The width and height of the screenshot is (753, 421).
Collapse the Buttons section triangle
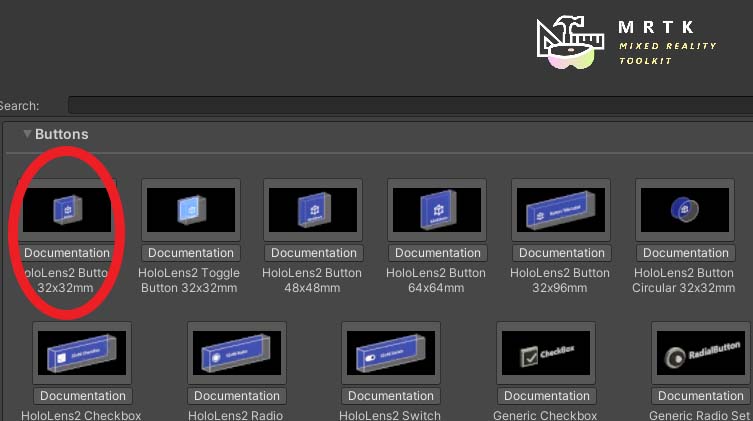coord(27,134)
